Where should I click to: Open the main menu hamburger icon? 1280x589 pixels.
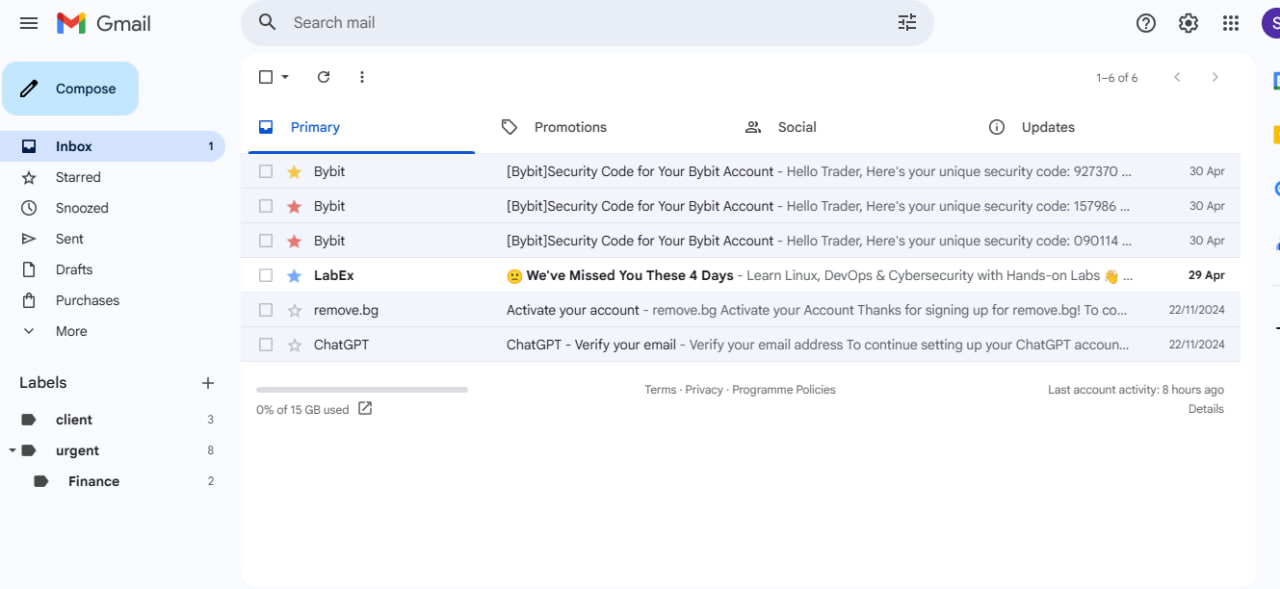[29, 23]
